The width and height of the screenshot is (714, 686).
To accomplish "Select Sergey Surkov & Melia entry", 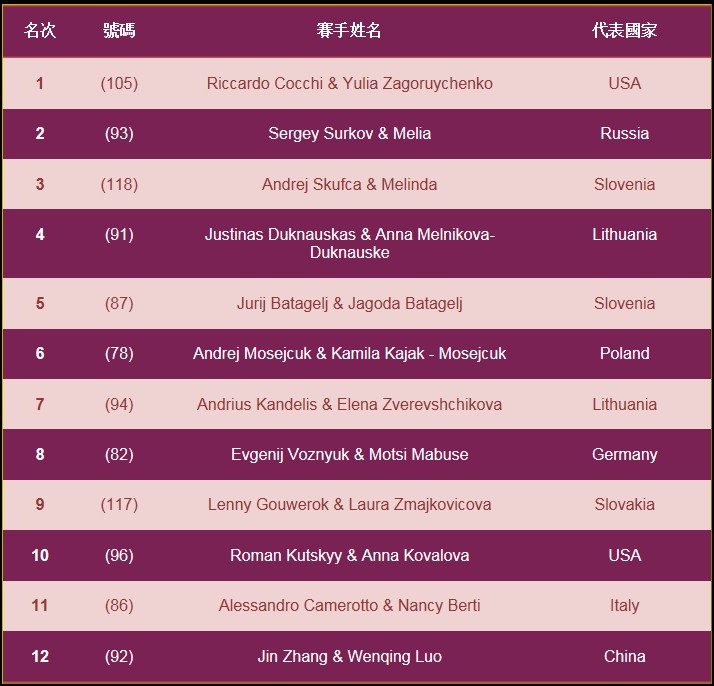I will [349, 133].
